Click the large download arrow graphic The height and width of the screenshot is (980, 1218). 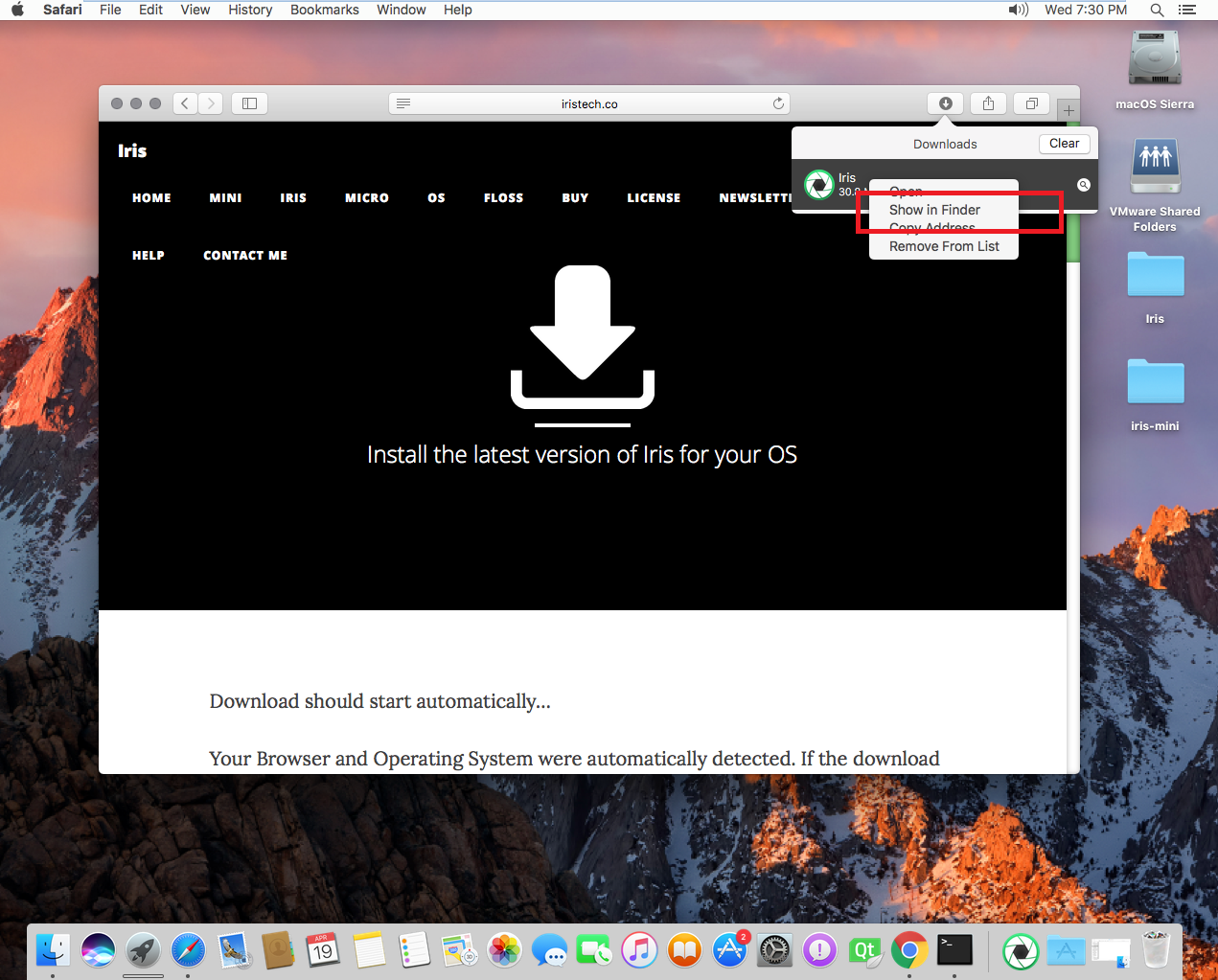click(x=583, y=337)
